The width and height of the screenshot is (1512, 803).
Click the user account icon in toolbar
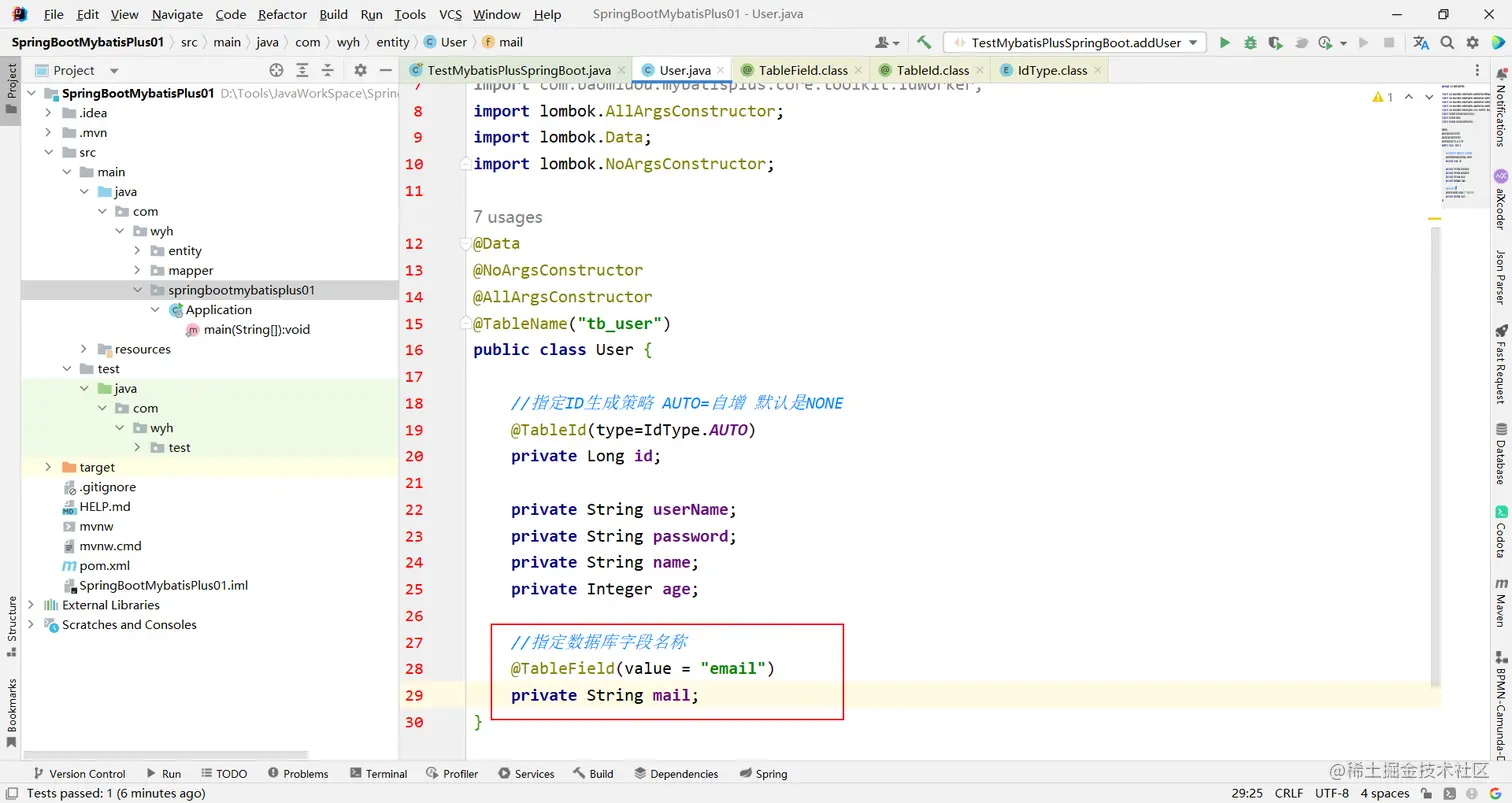coord(886,42)
